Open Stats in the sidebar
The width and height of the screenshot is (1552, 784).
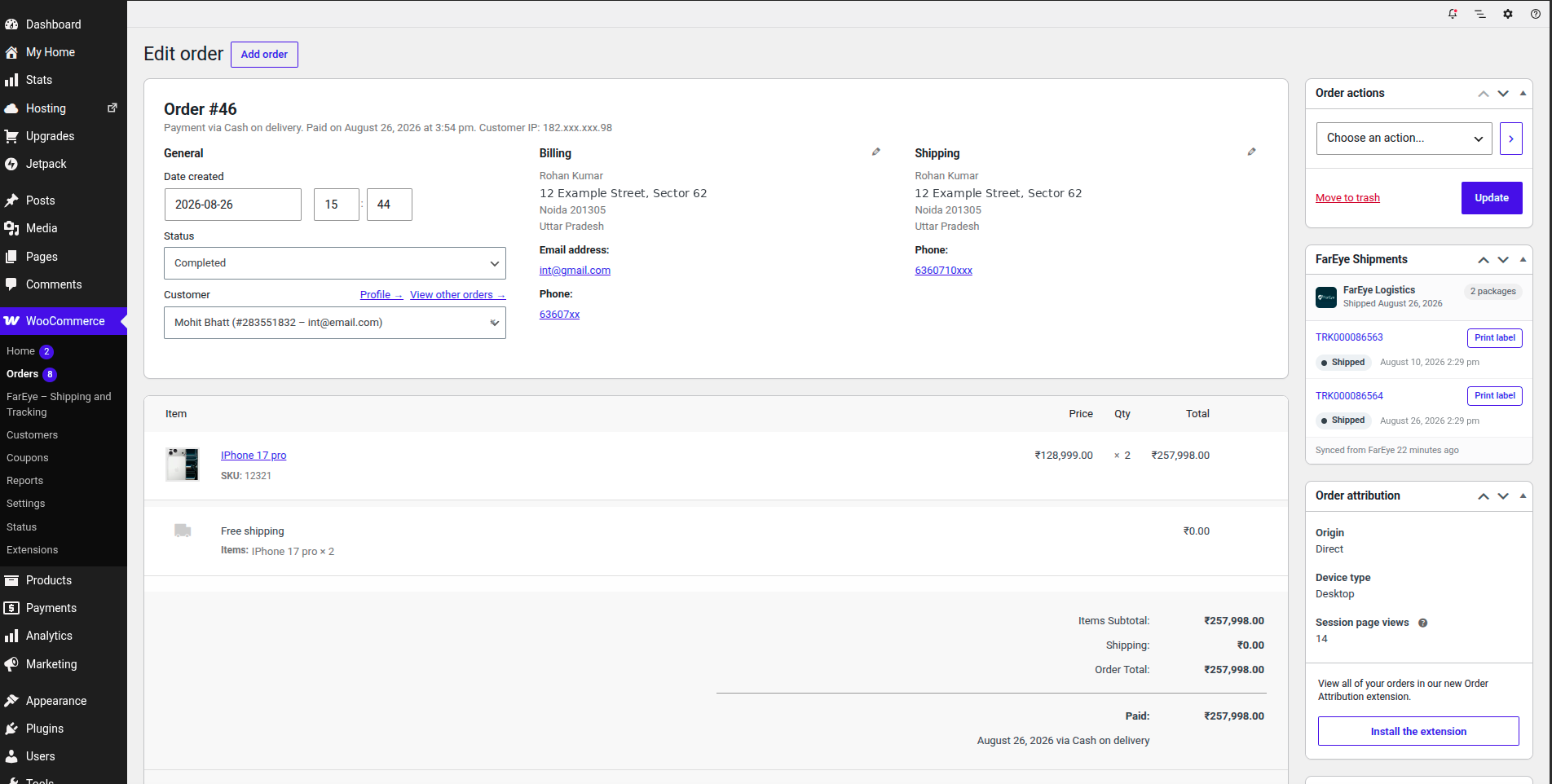tap(64, 80)
